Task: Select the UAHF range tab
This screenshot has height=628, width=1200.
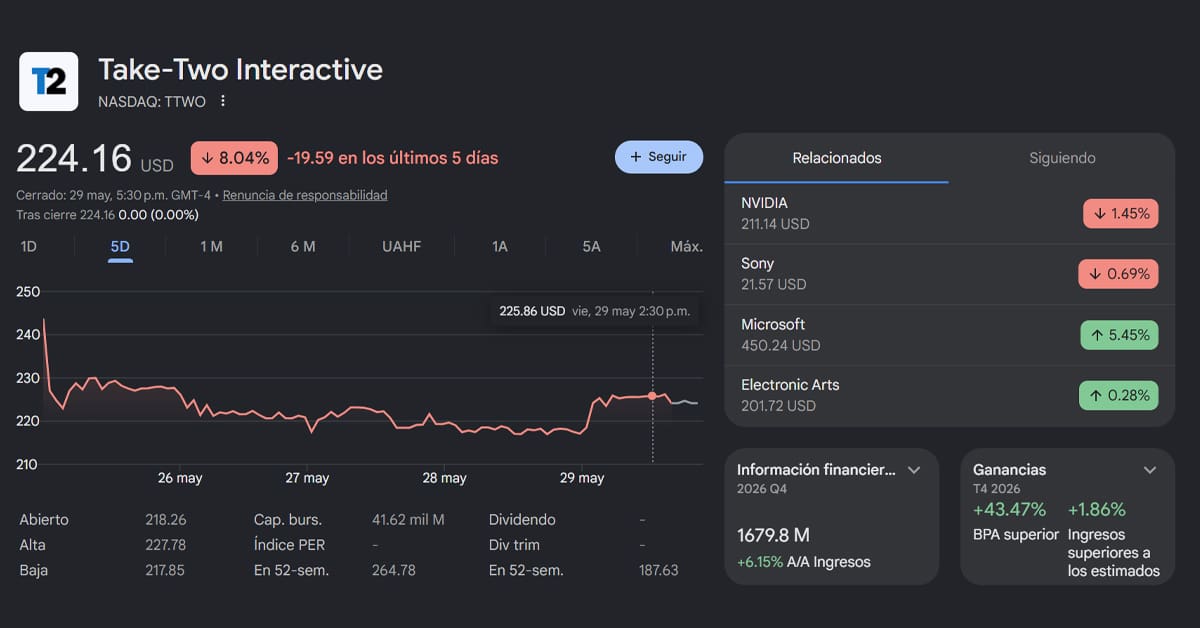Action: [x=401, y=246]
